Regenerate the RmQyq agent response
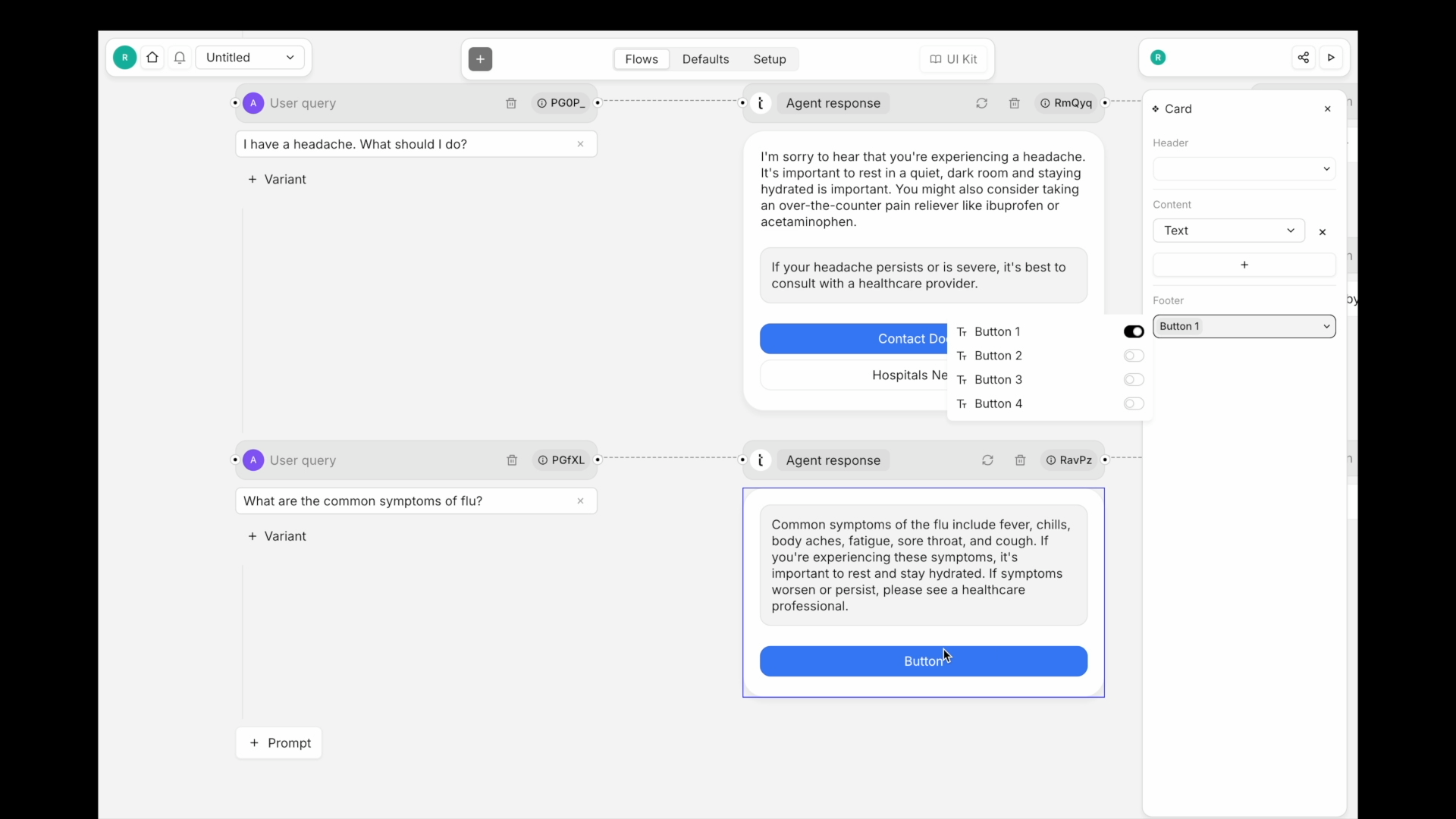This screenshot has height=819, width=1456. tap(981, 103)
